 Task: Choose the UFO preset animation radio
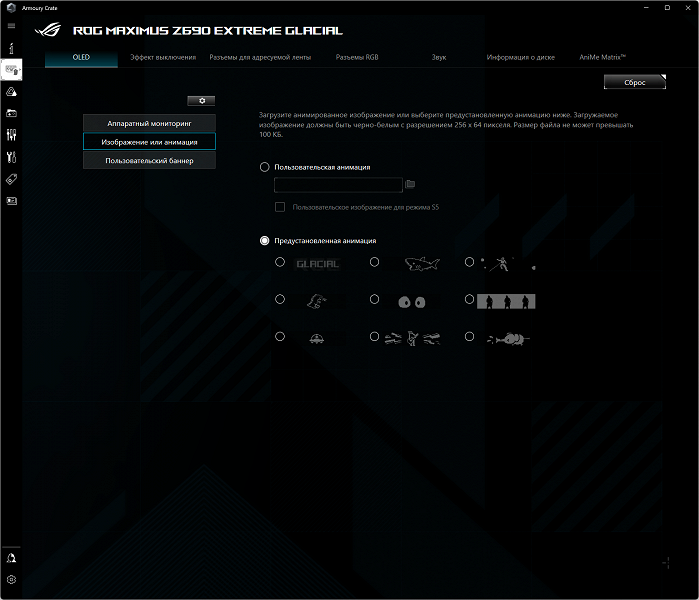(280, 337)
